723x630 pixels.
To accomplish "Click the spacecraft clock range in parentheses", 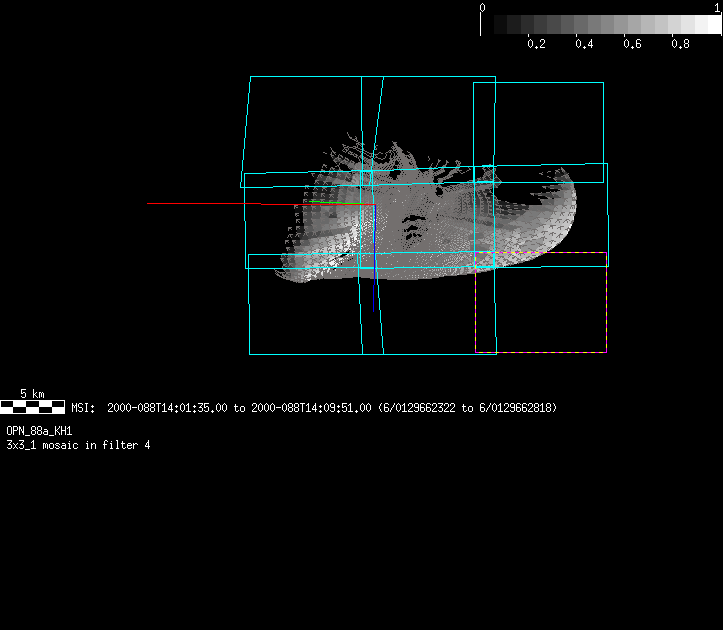I will (467, 408).
